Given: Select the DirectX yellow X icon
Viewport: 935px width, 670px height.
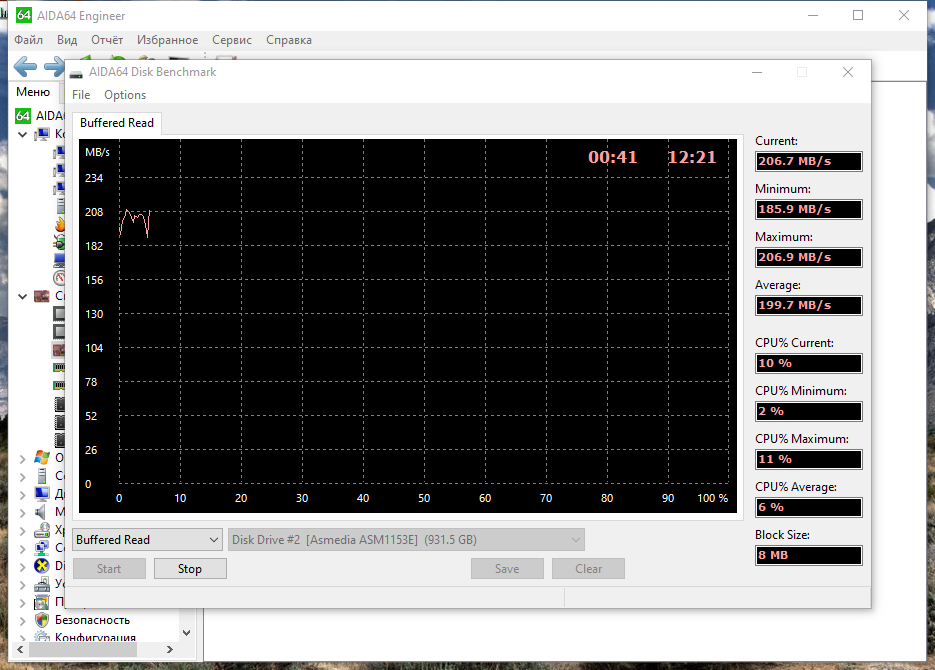Looking at the screenshot, I should pos(42,566).
